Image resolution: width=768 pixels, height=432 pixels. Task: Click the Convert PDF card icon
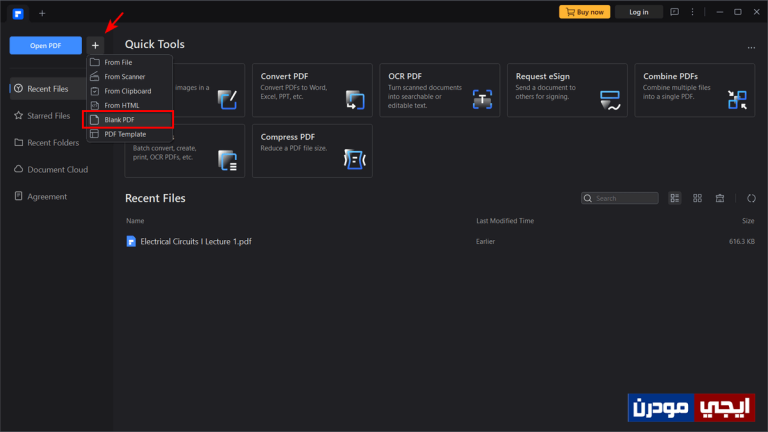coord(355,100)
